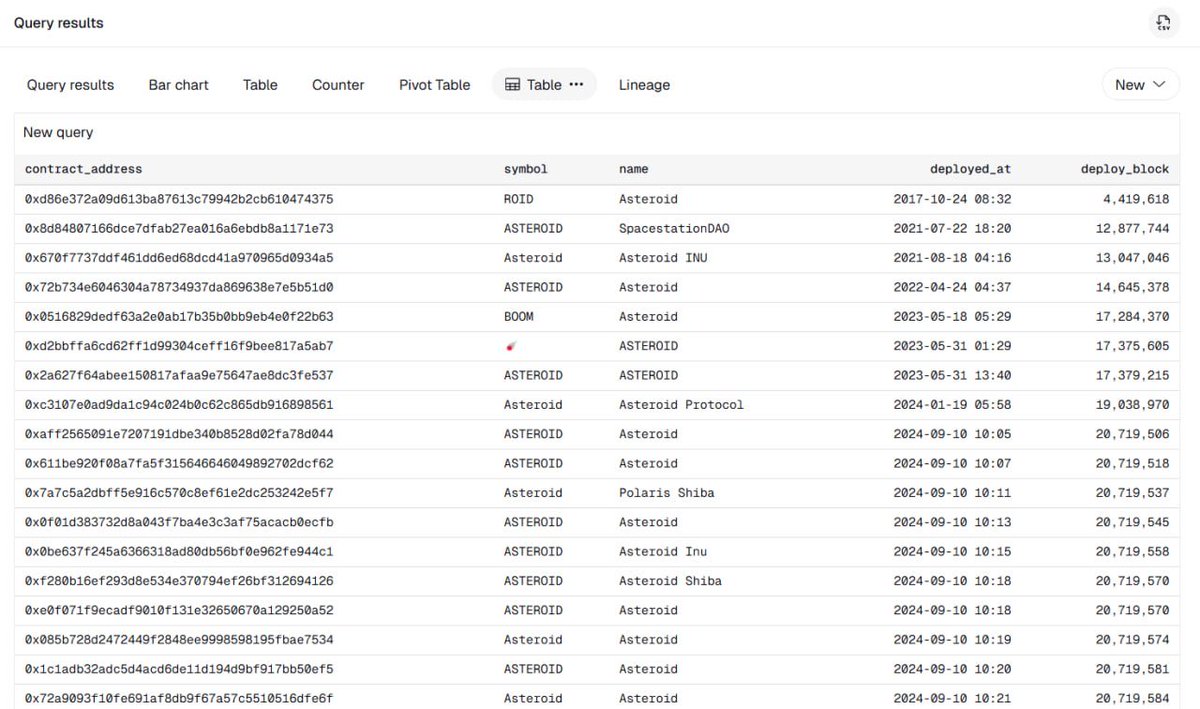Switch to the Query results tab
Viewport: 1200px width, 709px height.
click(x=70, y=85)
